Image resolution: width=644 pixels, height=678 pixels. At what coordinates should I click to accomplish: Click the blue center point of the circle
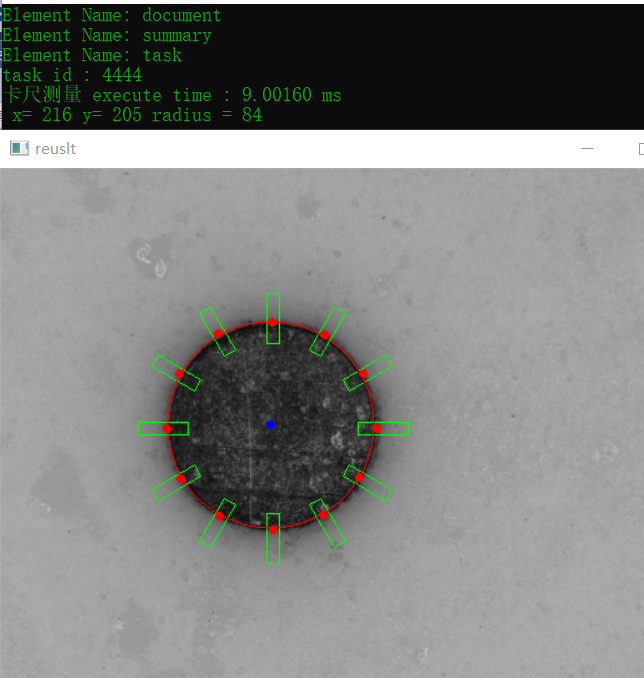tap(271, 425)
